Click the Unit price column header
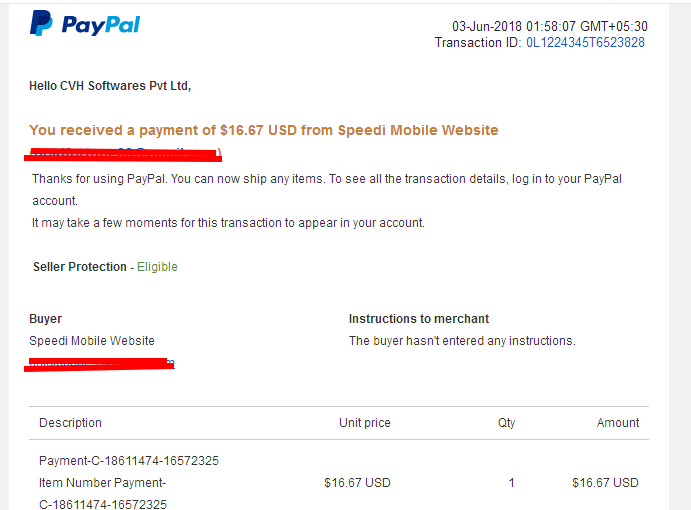This screenshot has width=691, height=510. point(364,423)
